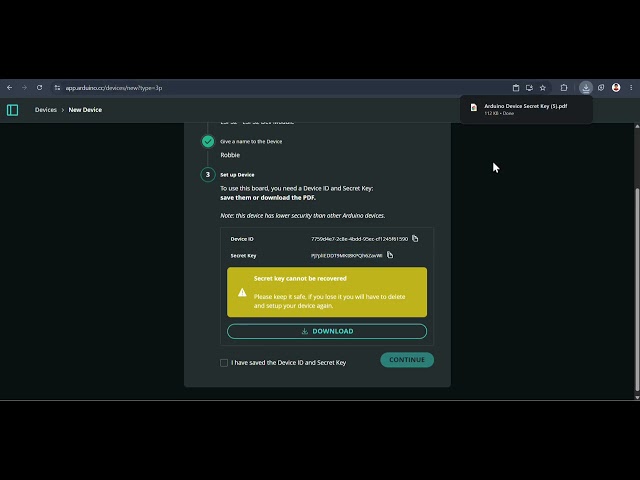
Task: Click the Set up Device heading
Action: point(237,175)
